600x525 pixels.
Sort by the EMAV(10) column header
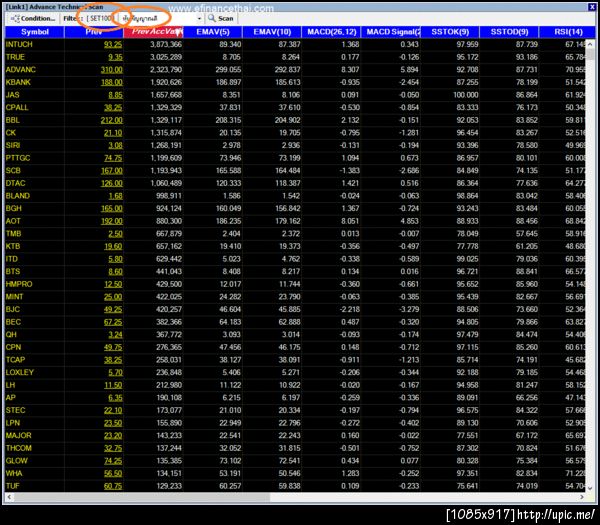272,32
